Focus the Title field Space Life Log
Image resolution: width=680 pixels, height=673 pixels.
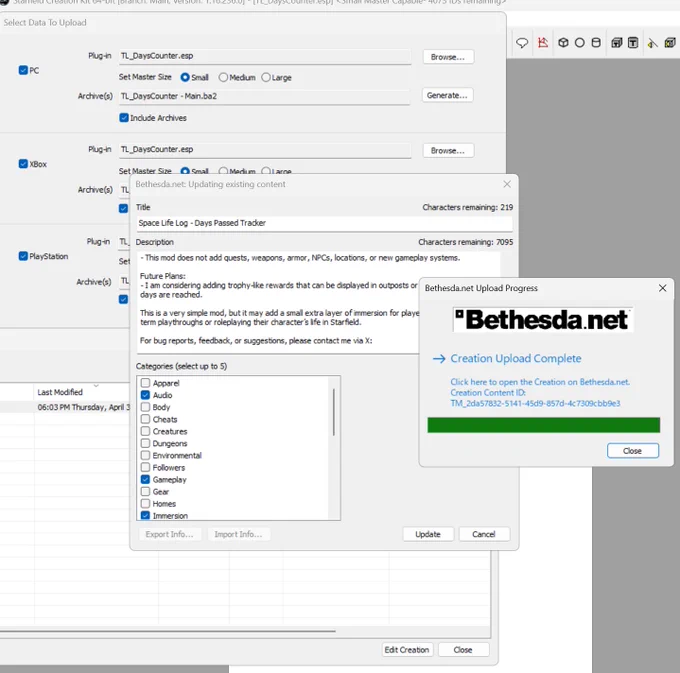pos(324,223)
